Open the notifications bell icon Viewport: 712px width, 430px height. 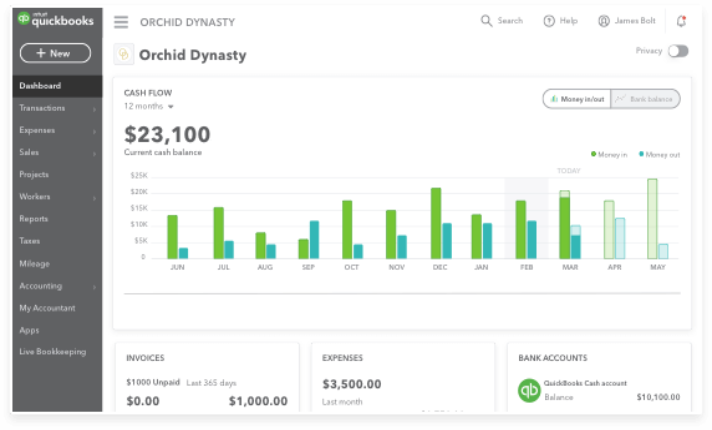tap(681, 21)
